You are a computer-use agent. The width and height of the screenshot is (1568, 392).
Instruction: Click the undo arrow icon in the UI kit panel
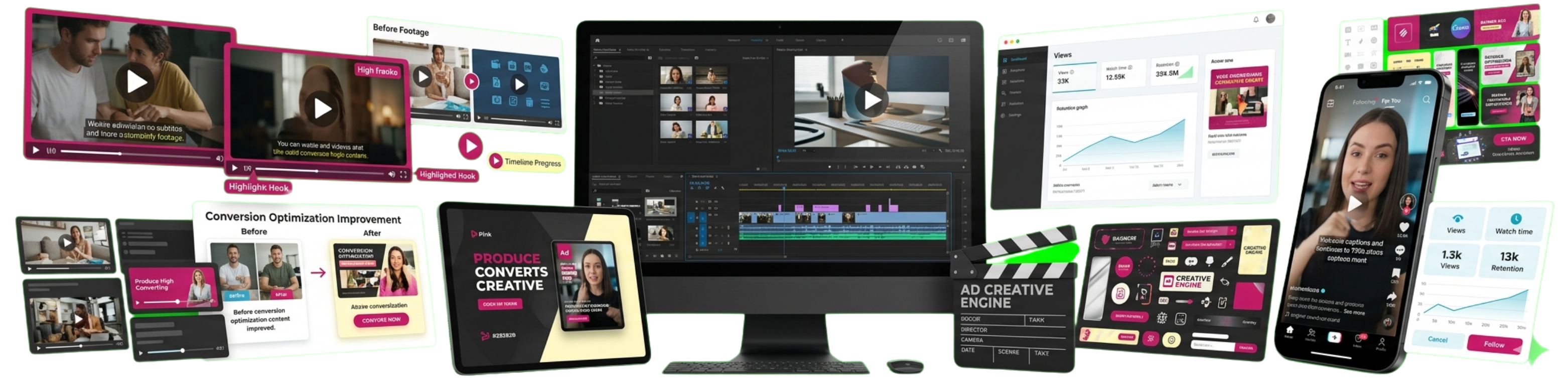pos(1225,282)
